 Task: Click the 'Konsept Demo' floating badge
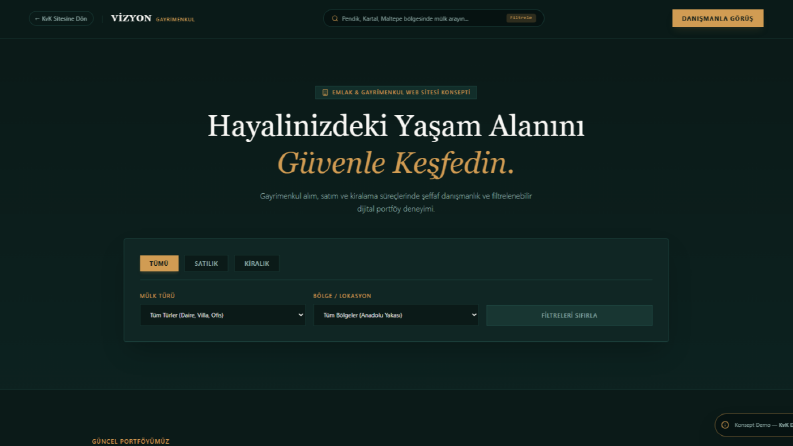click(x=754, y=425)
